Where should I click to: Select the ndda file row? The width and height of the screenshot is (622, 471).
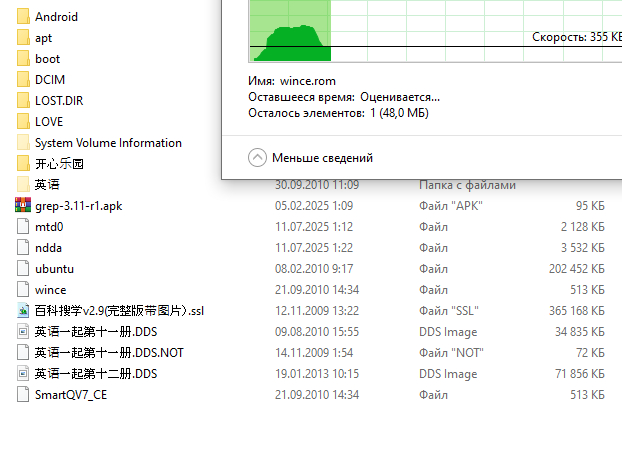[48, 248]
